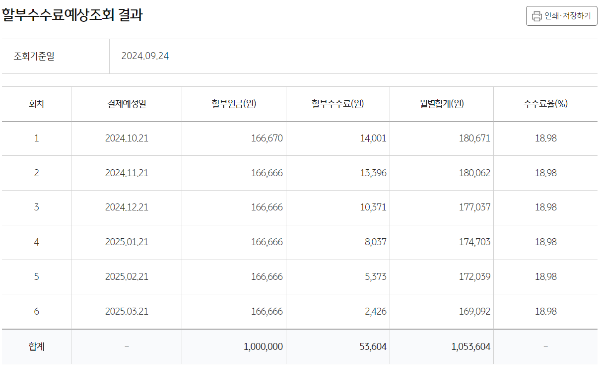The height and width of the screenshot is (365, 600).
Task: Click monthly total 180,062
Action: (475, 173)
